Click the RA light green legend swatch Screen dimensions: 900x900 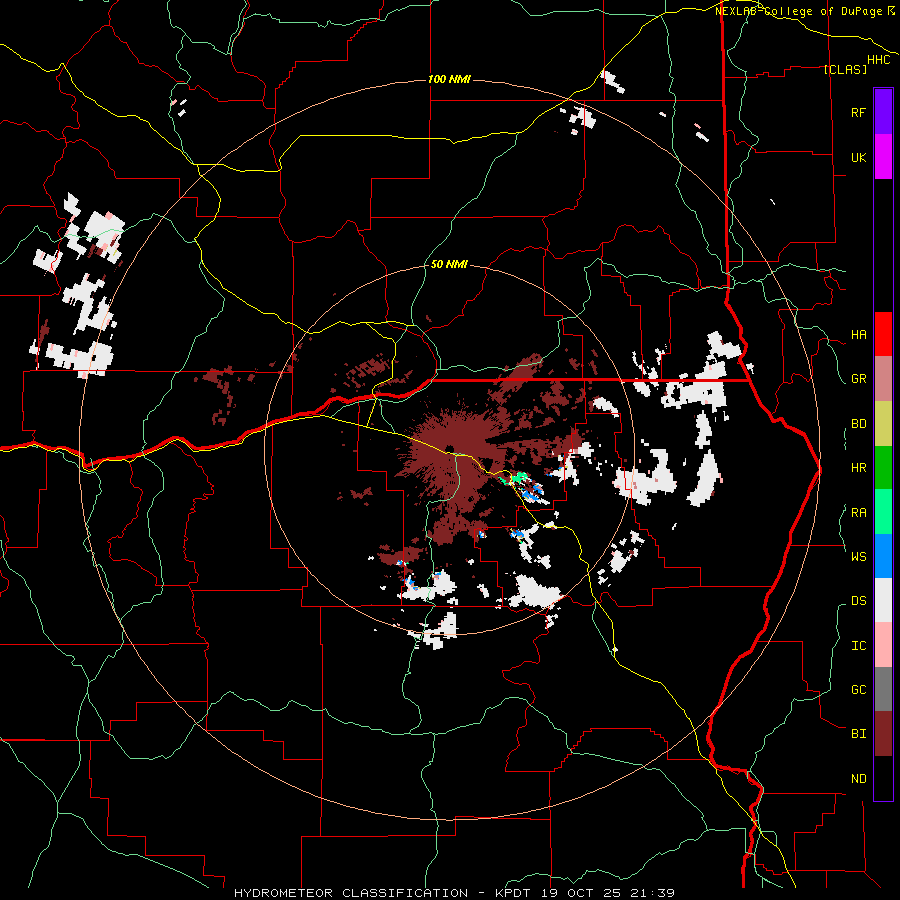(883, 512)
